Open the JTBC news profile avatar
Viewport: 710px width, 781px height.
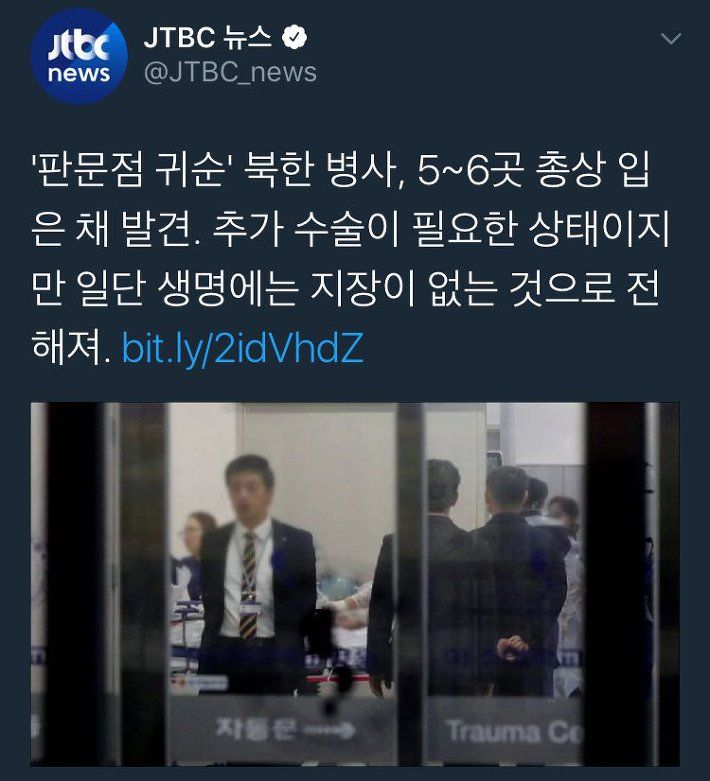[79, 56]
